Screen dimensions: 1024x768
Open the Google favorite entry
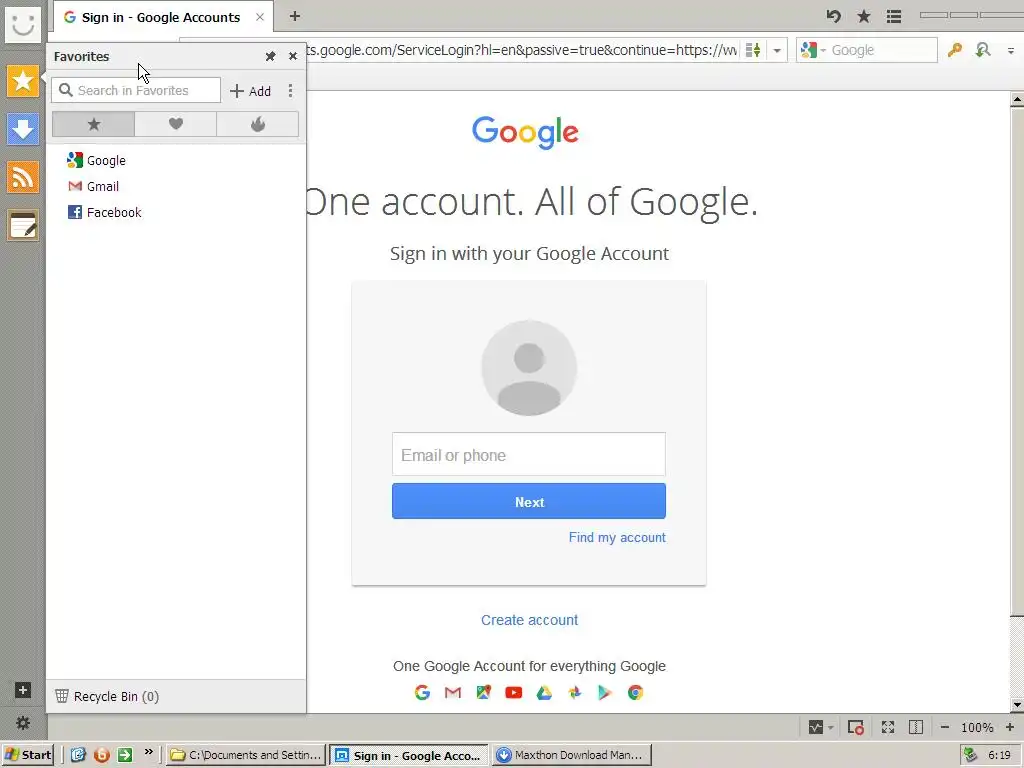pyautogui.click(x=97, y=160)
